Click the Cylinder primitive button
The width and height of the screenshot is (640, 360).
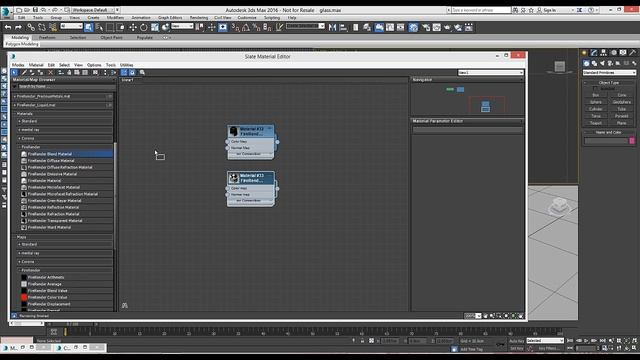coord(596,109)
